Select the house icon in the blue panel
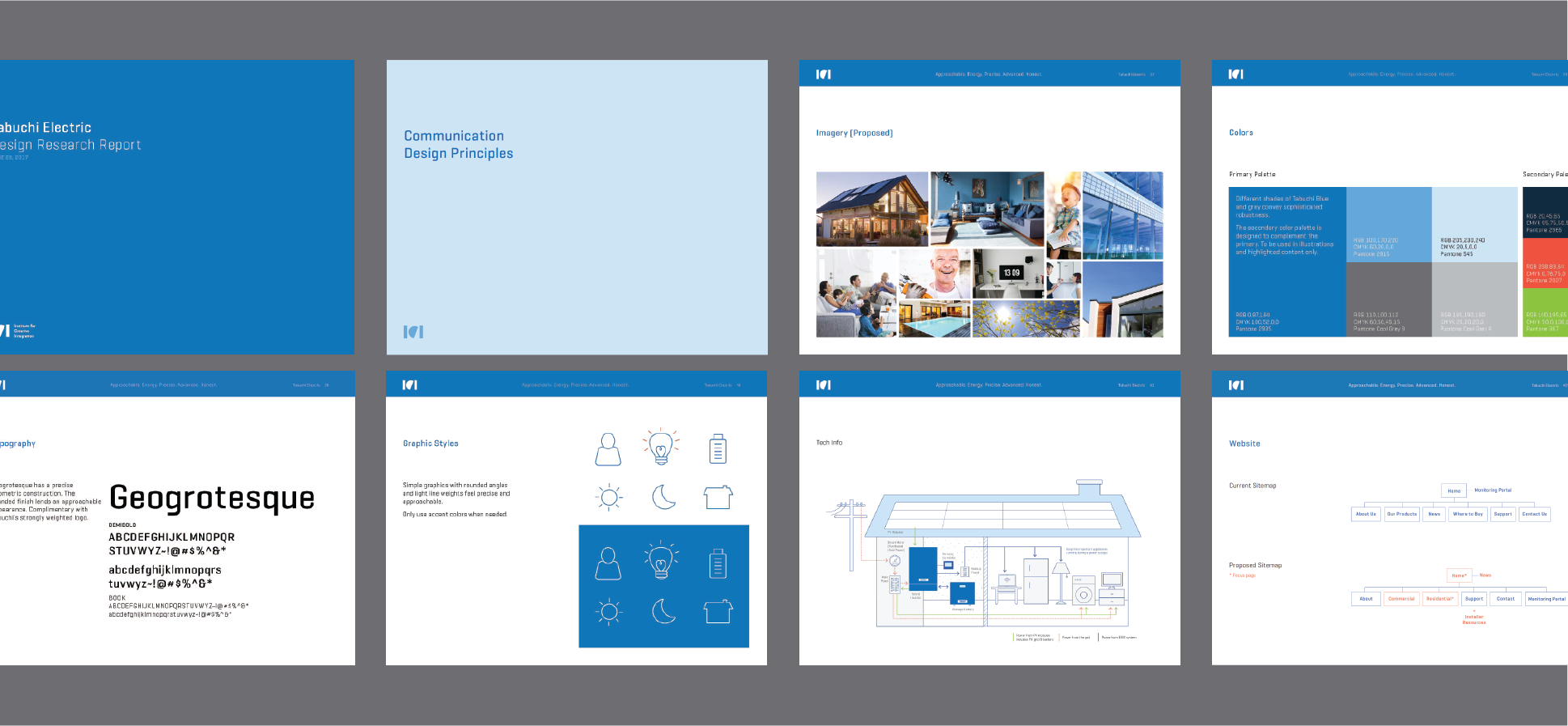Screen dimensions: 1568x726 click(718, 611)
